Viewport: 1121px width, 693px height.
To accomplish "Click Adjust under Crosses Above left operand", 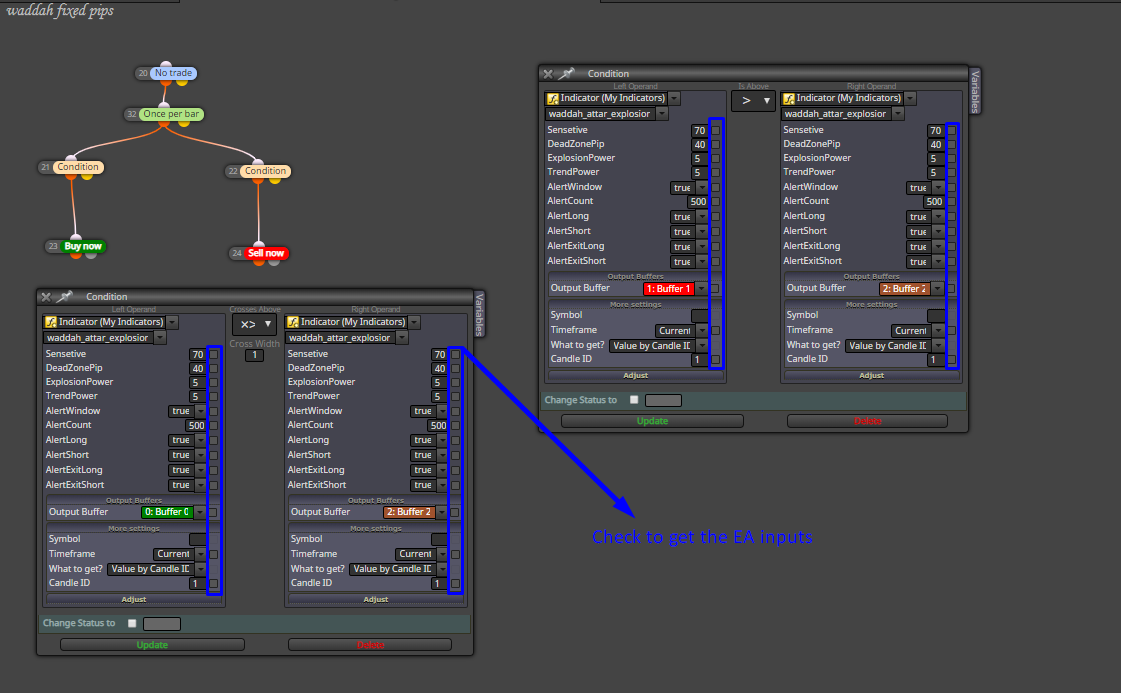I will coord(134,599).
